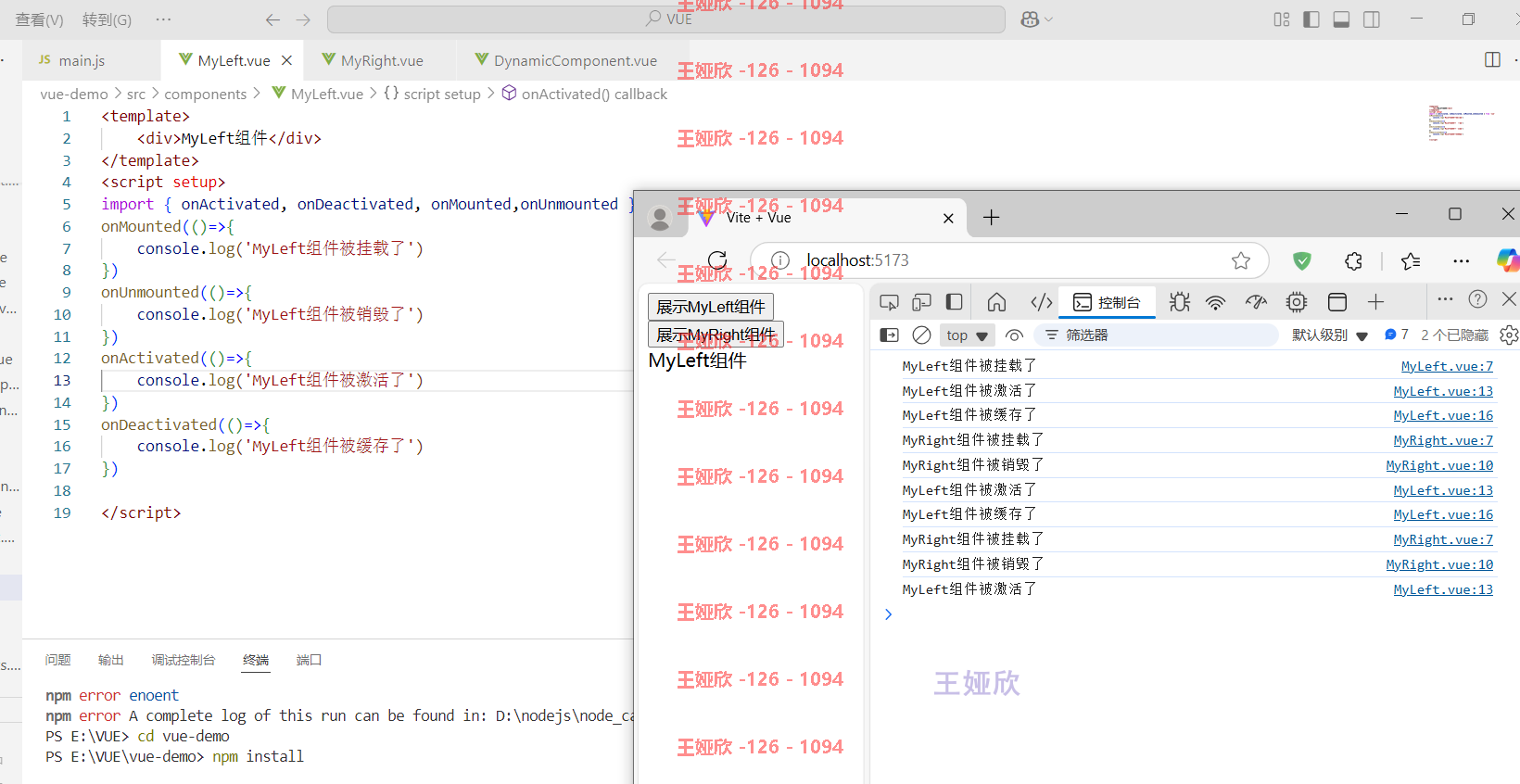Click the browser profile avatar icon
The image size is (1520, 784).
click(660, 218)
